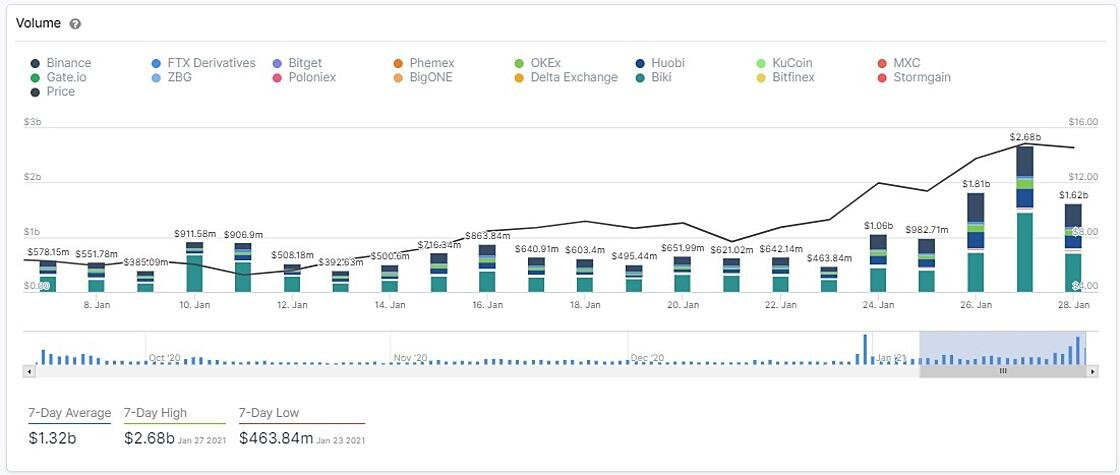1120x475 pixels.
Task: Toggle the KuCoin legend entry
Action: click(x=784, y=63)
